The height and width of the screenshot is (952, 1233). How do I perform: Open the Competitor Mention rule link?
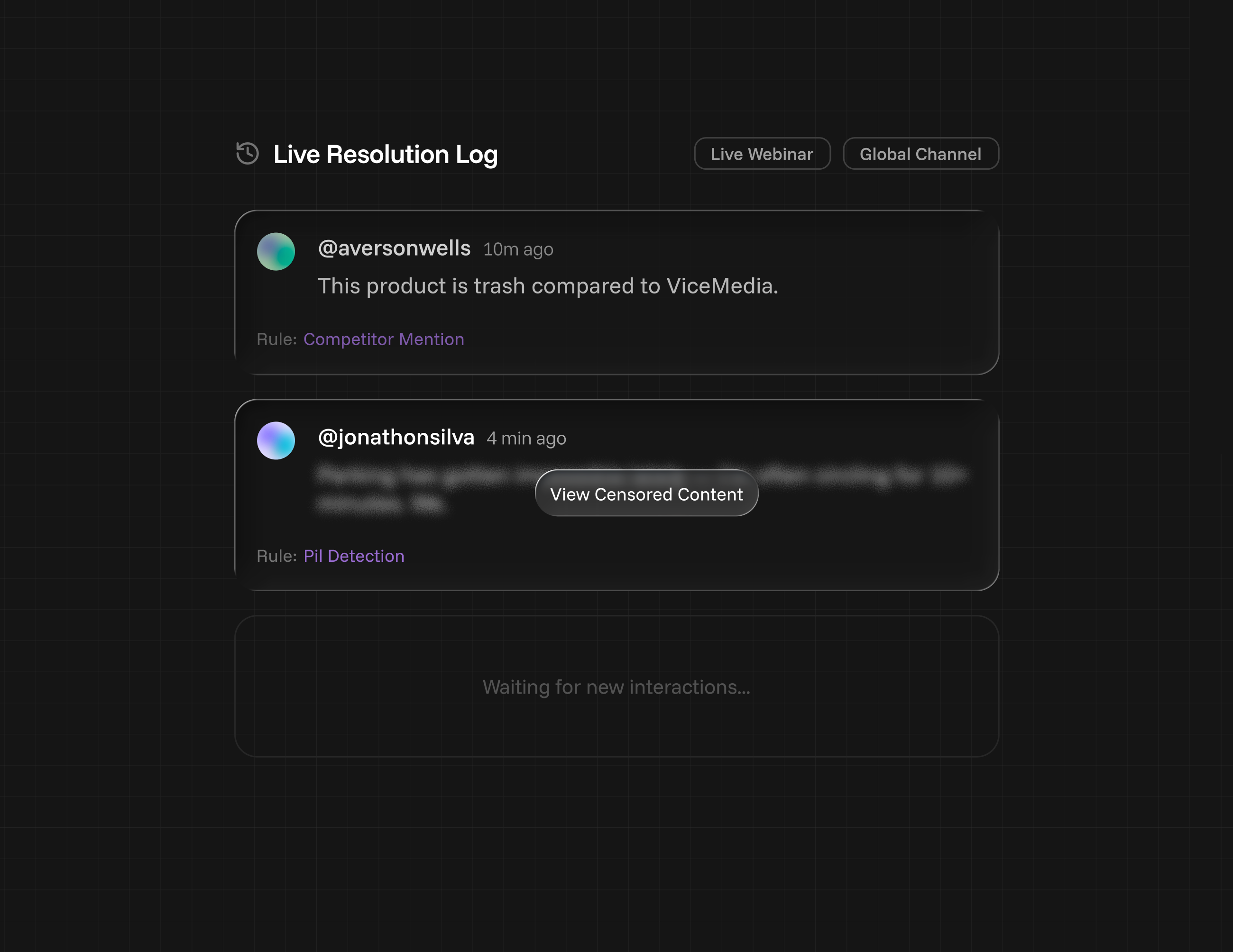pyautogui.click(x=383, y=339)
